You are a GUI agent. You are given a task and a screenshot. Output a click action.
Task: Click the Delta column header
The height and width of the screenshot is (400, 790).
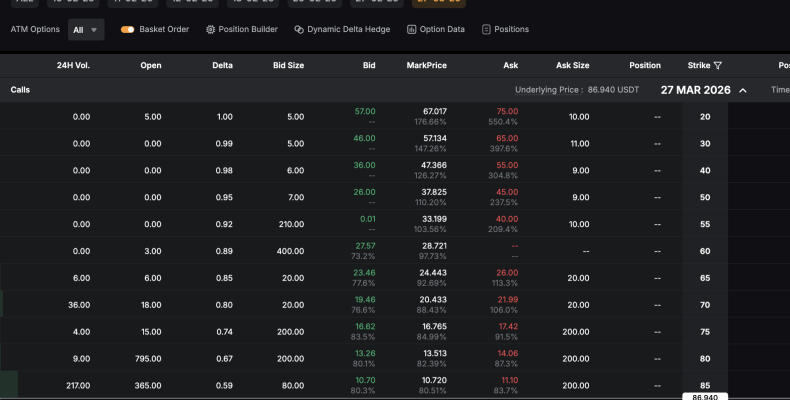[x=222, y=66]
